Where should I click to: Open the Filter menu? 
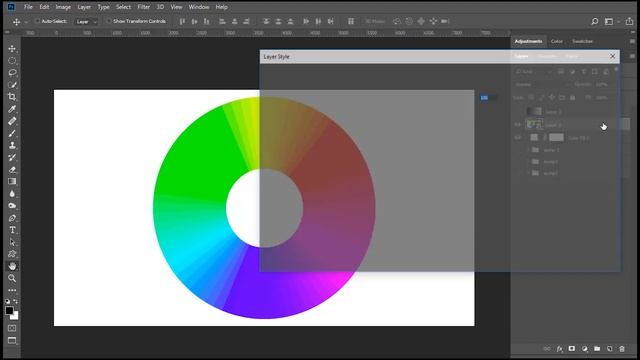tap(143, 7)
